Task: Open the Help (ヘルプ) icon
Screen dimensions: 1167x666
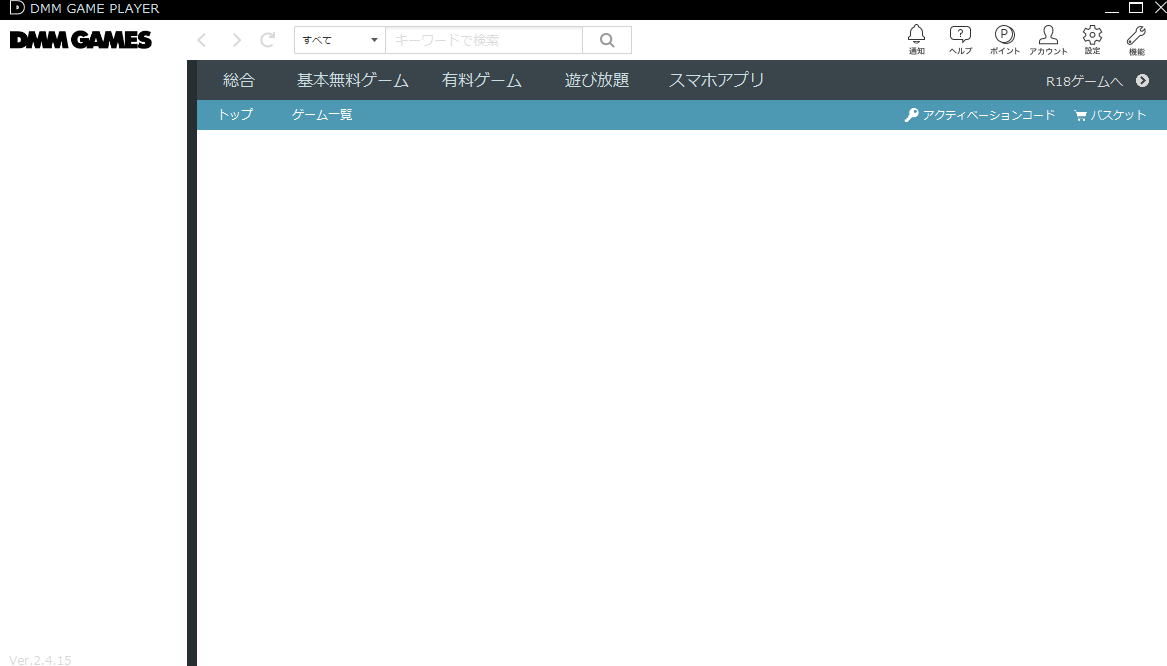Action: [960, 39]
